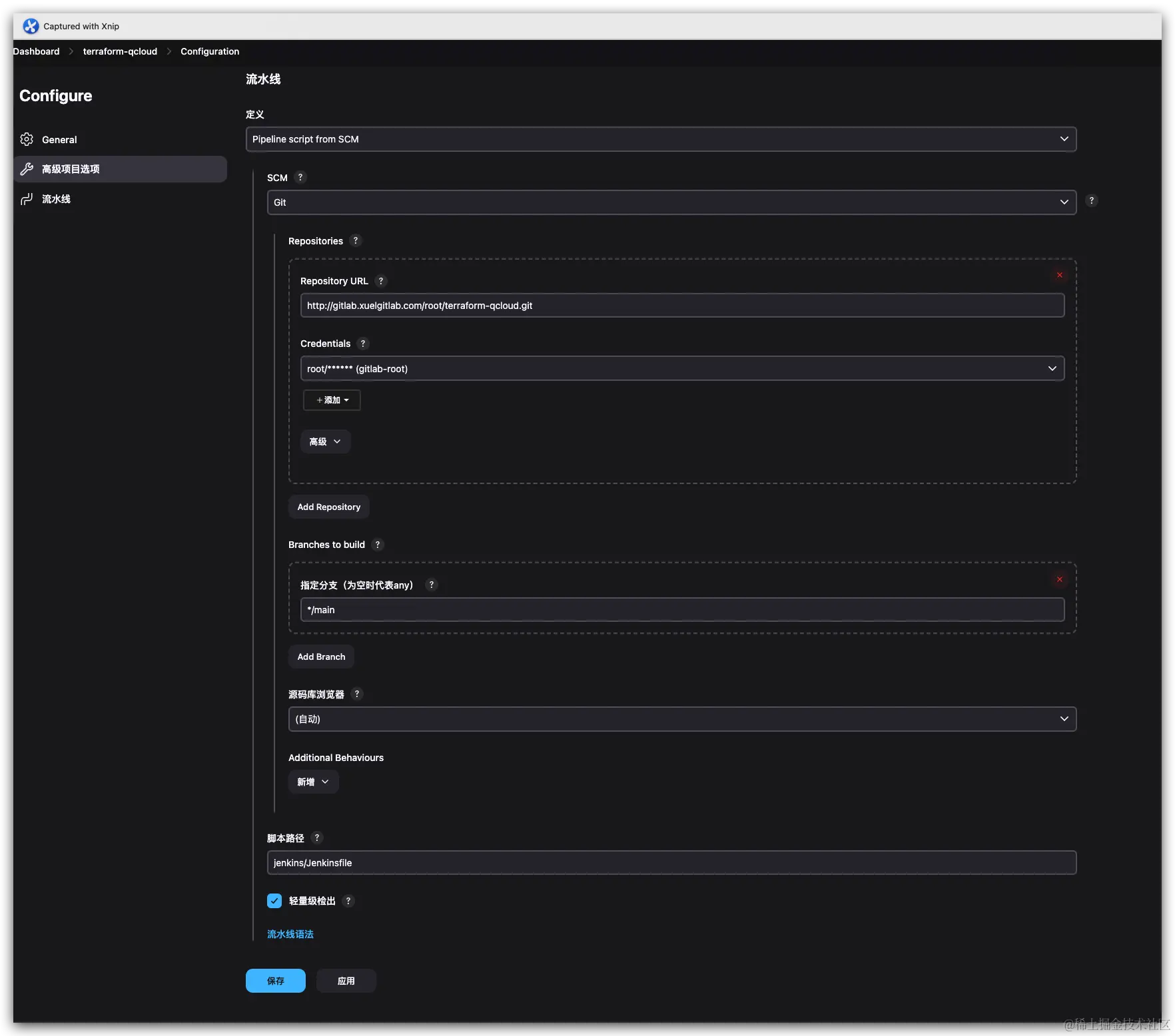Viewport: 1175px width, 1036px height.
Task: Open help icon right of Git dropdown
Action: [1091, 200]
